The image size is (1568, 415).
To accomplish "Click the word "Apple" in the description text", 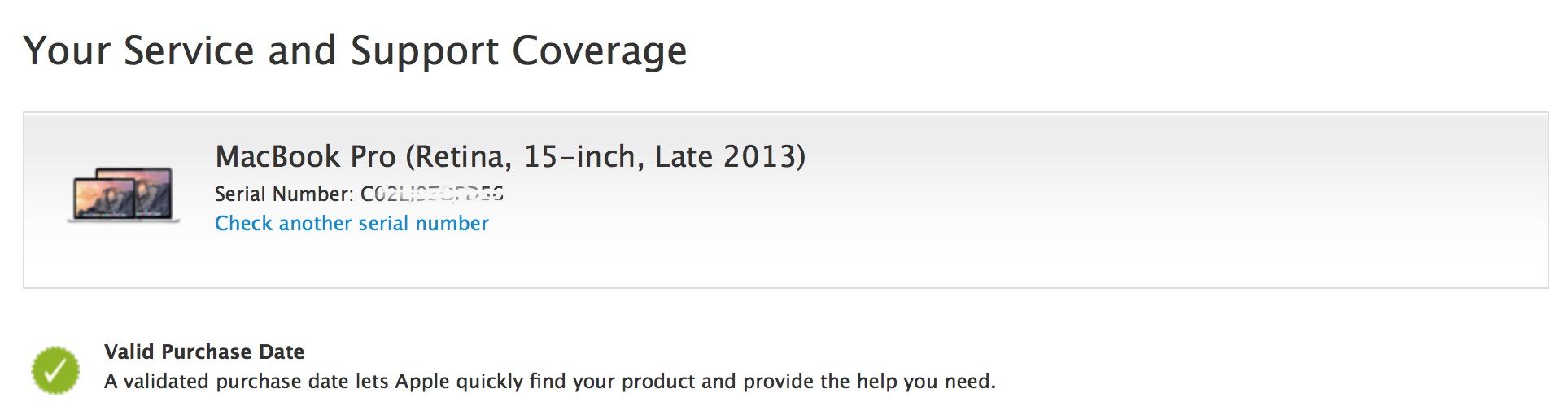I will pos(422,382).
